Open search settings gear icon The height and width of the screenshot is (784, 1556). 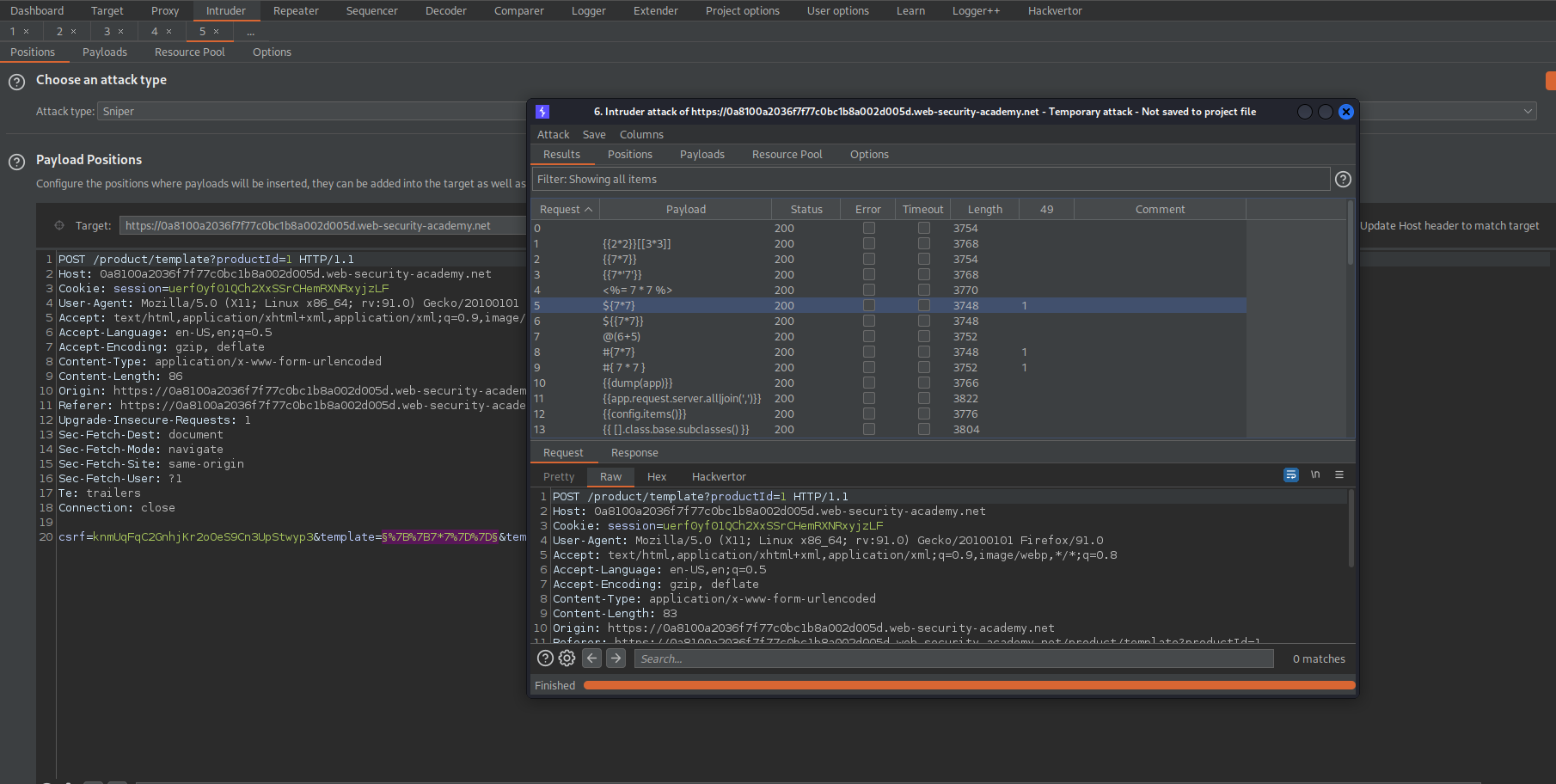567,658
